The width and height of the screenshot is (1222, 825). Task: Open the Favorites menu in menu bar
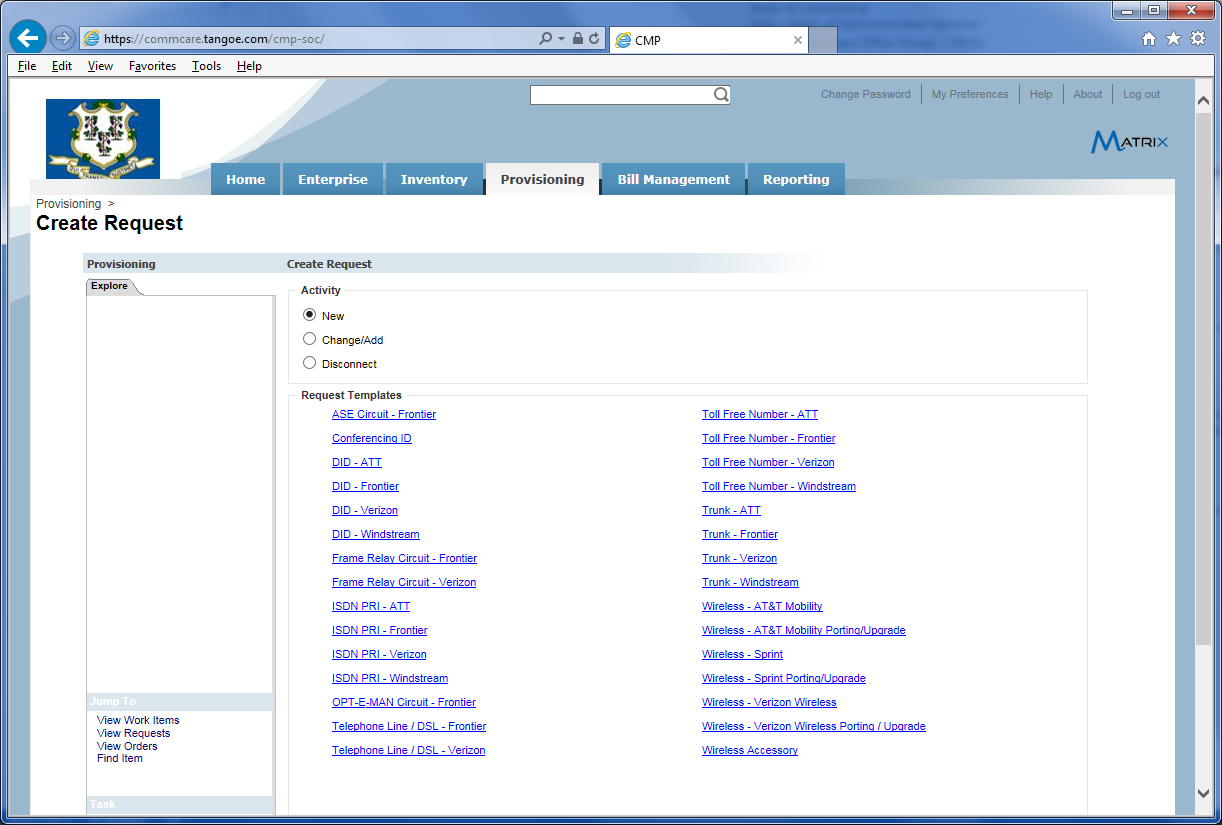(152, 66)
